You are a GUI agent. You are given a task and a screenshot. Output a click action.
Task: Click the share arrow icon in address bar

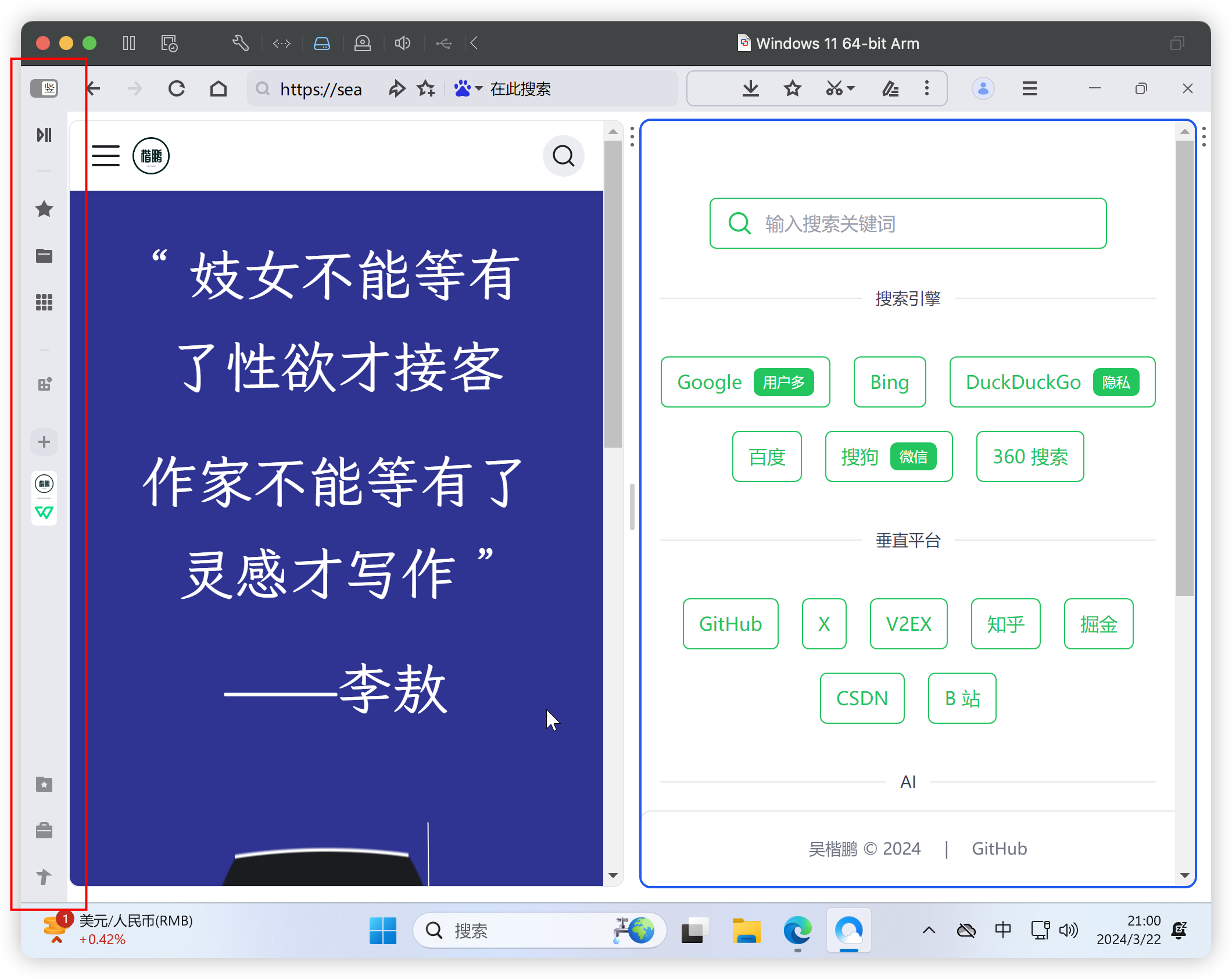pos(397,88)
